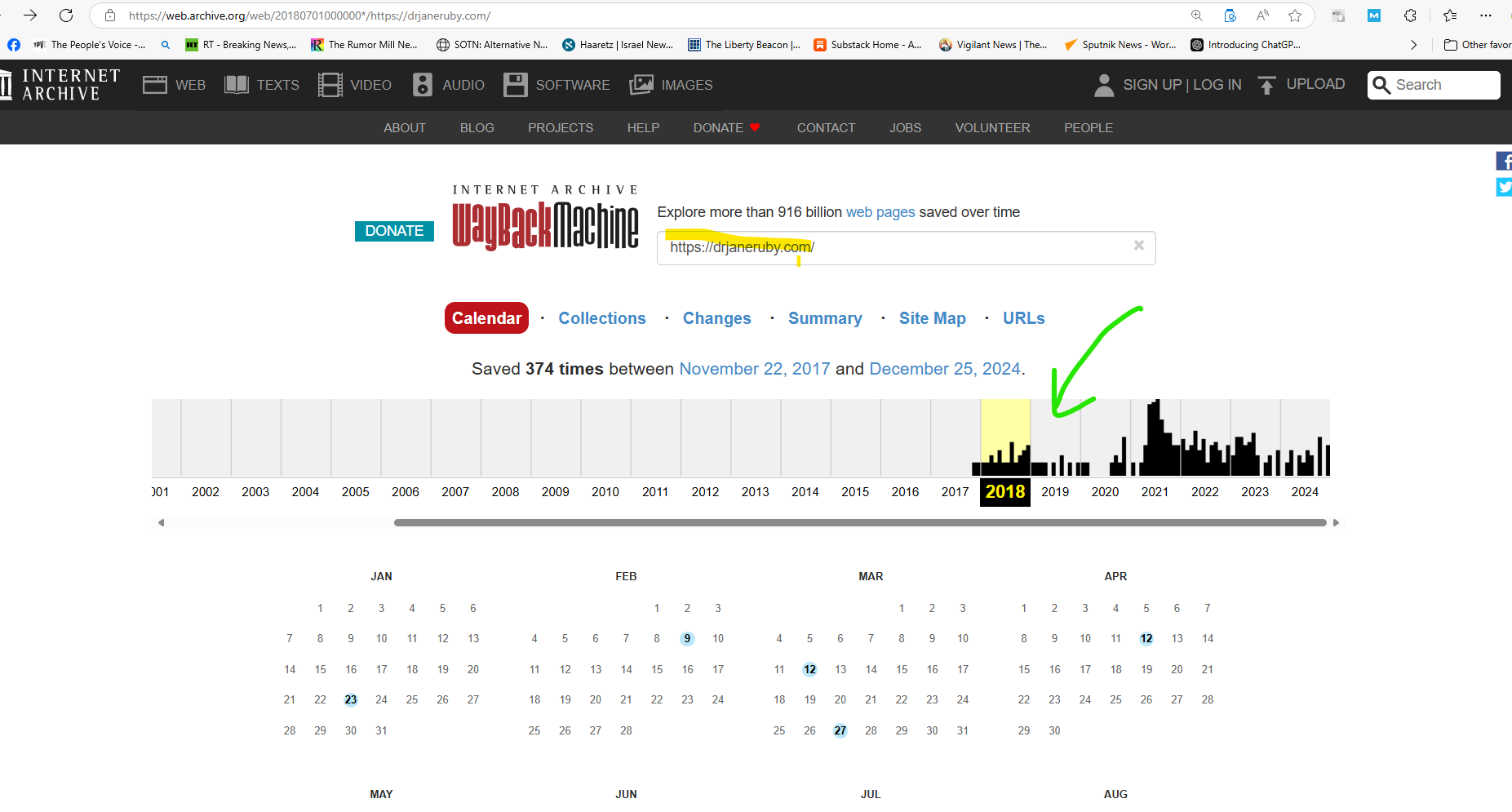Switch to the Changes tab

point(717,318)
